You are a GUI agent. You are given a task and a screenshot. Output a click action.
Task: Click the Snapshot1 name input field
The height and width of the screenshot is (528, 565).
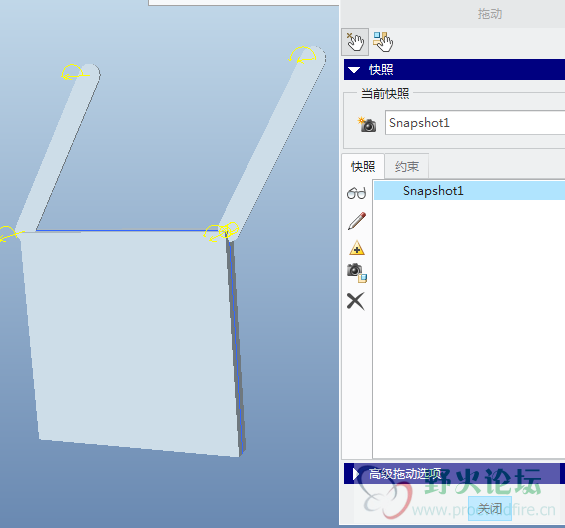(475, 123)
